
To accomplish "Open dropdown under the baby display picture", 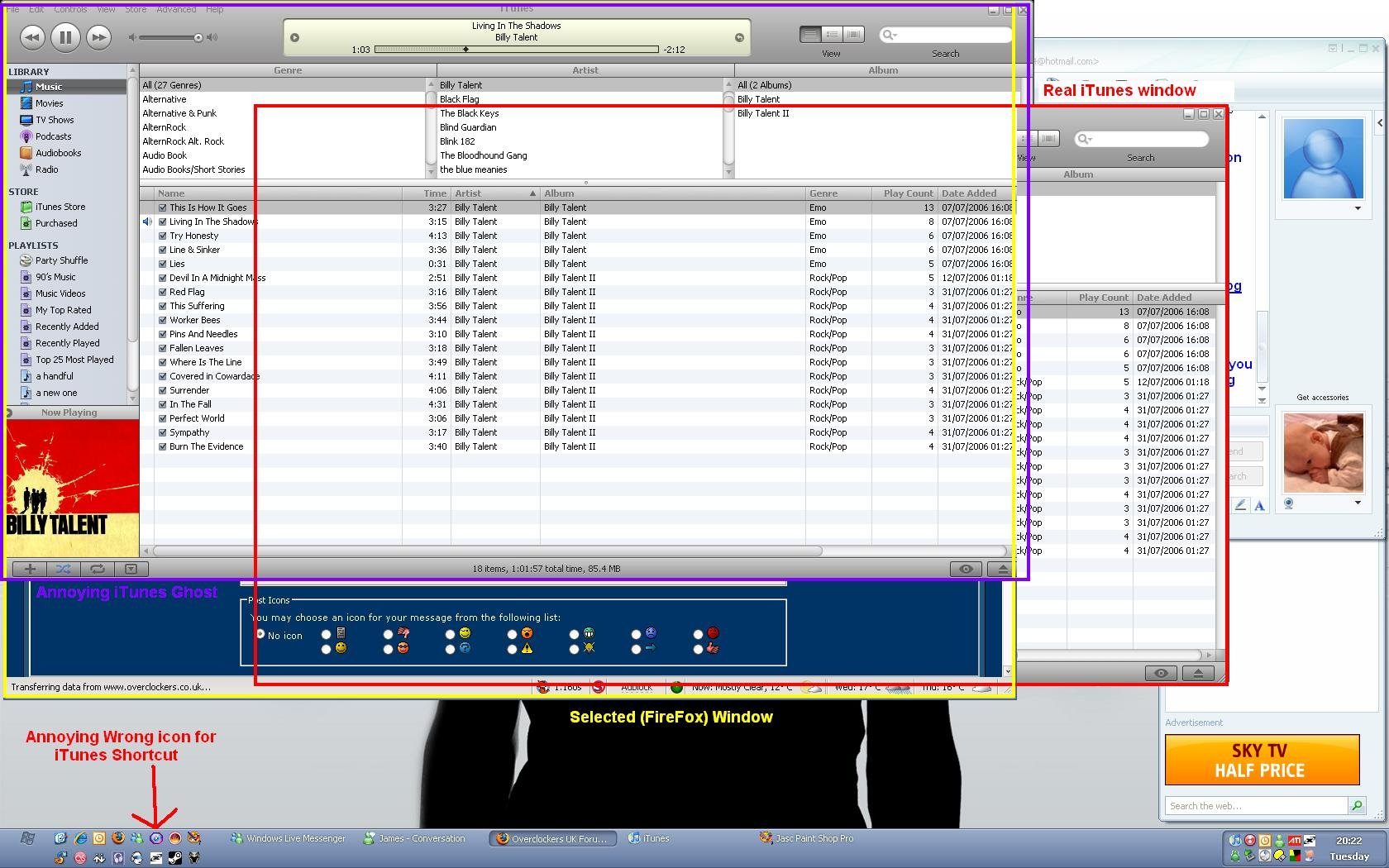I will (1358, 503).
